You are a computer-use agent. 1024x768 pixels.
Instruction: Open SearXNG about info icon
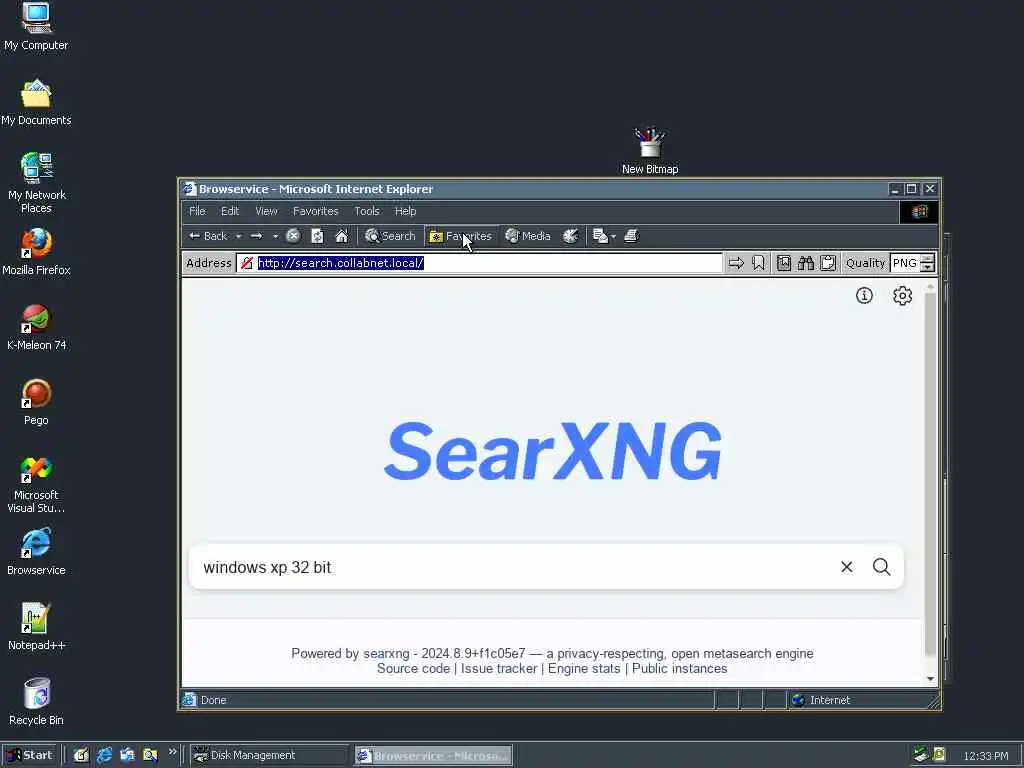[864, 296]
